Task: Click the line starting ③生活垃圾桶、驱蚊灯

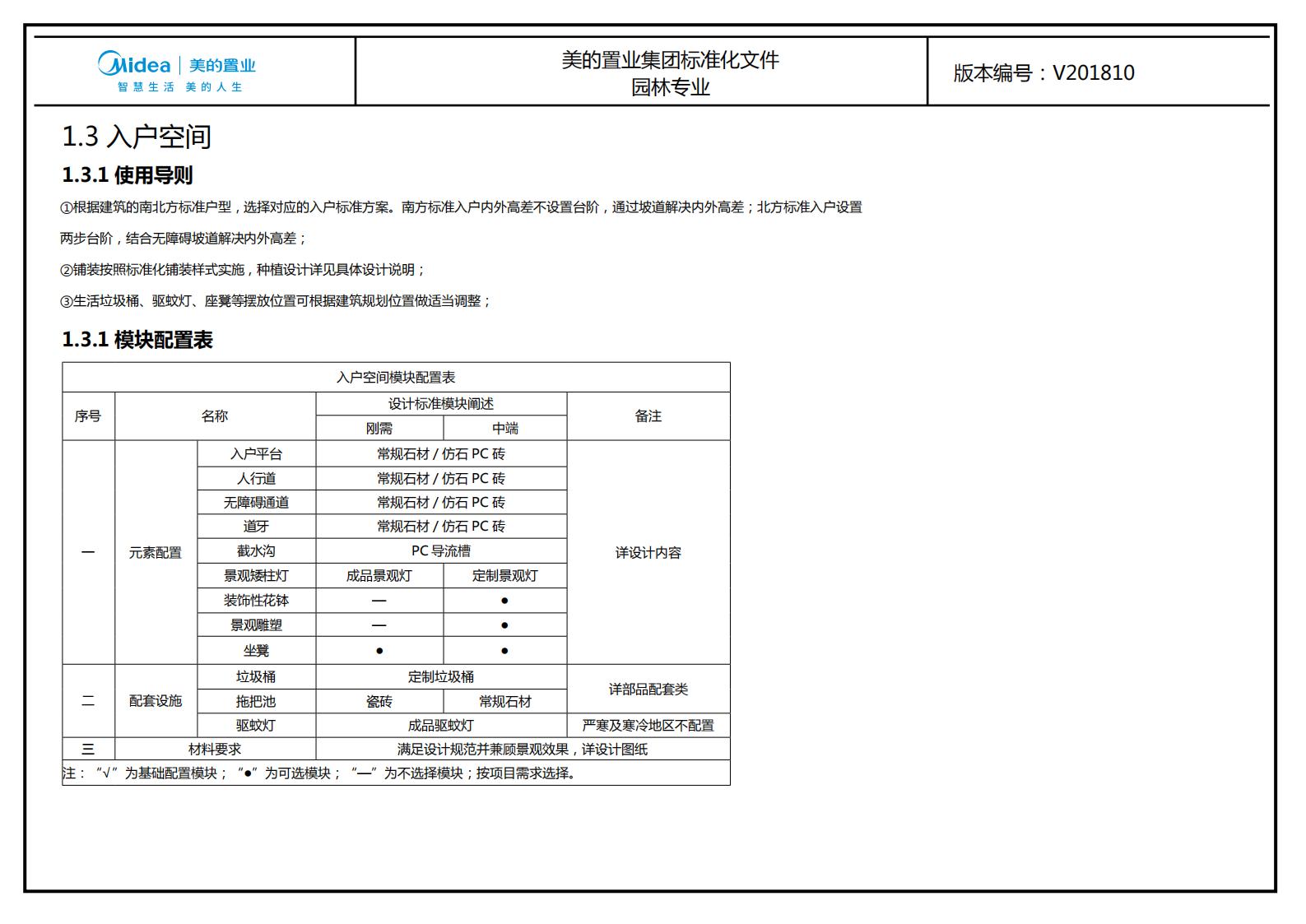Action: (275, 301)
